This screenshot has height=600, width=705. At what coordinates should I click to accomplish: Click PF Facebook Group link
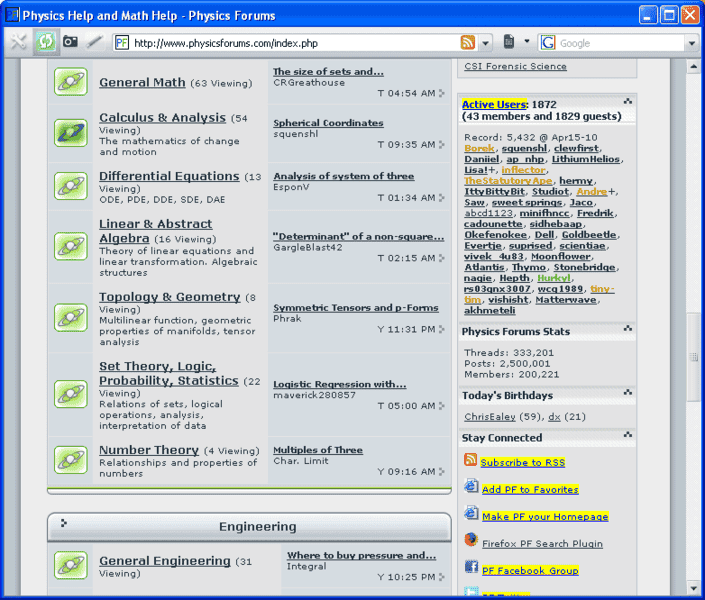click(x=530, y=570)
